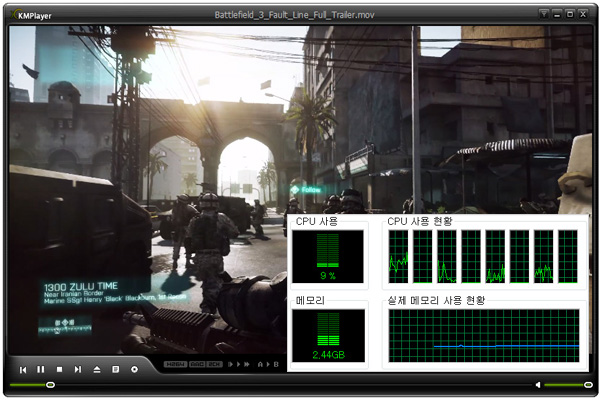Viewport: 600px width, 400px height.
Task: Step forward one frame
Action: pyautogui.click(x=230, y=364)
